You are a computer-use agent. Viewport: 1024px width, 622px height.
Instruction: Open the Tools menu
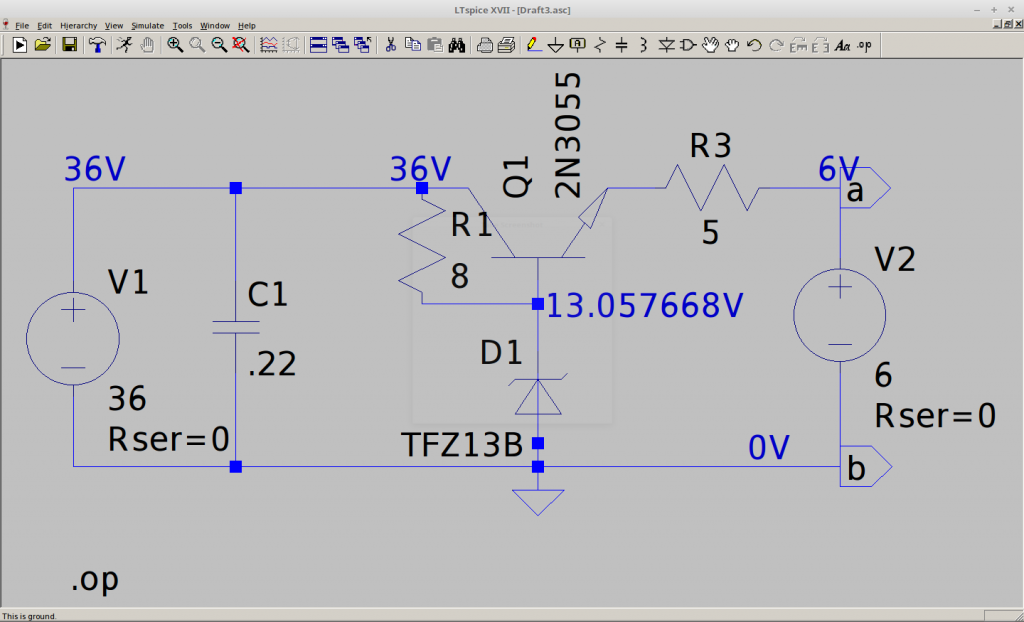[182, 25]
